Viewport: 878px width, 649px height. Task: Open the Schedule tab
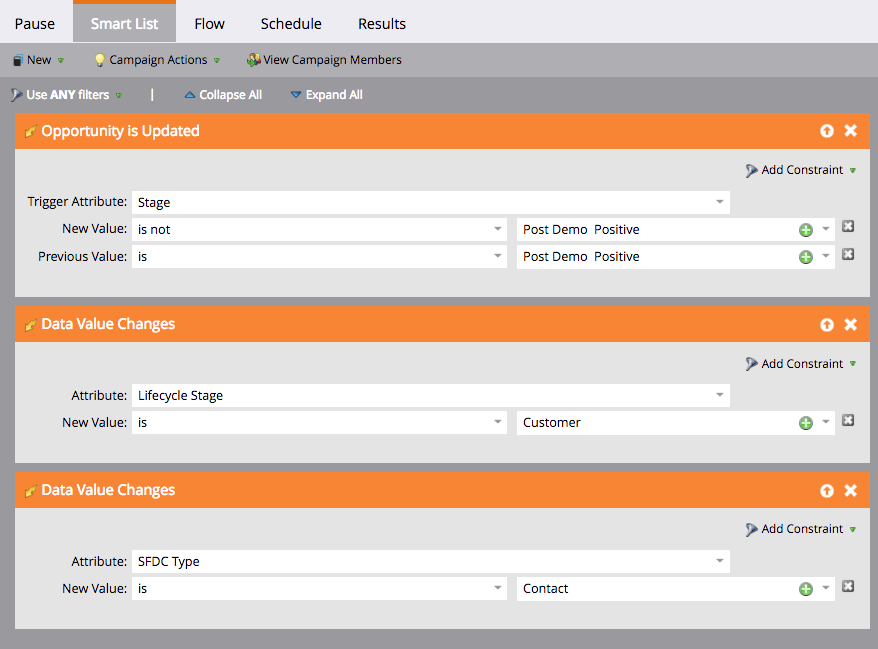[291, 23]
